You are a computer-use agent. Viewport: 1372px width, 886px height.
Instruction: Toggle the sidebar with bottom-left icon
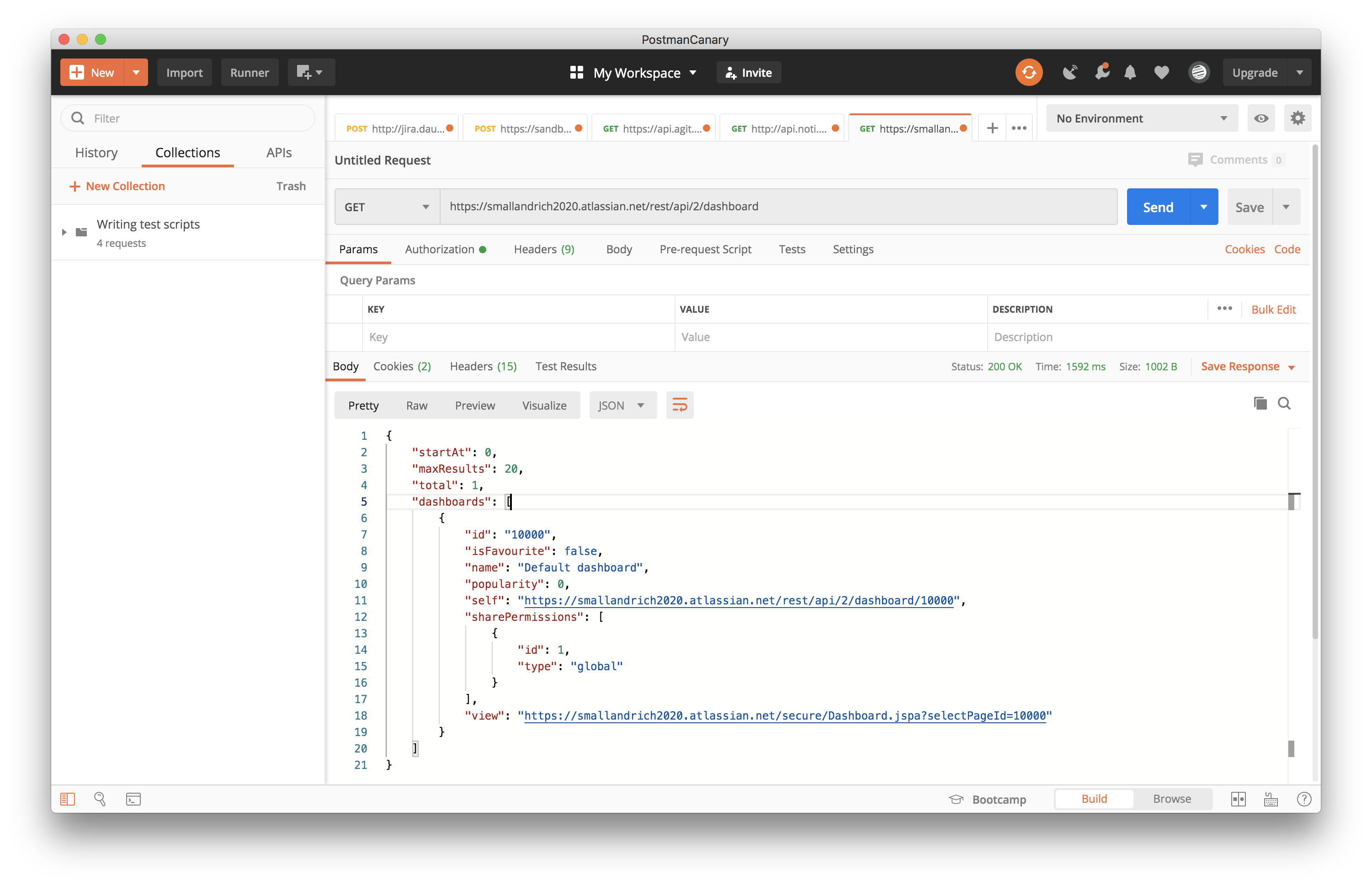coord(68,799)
